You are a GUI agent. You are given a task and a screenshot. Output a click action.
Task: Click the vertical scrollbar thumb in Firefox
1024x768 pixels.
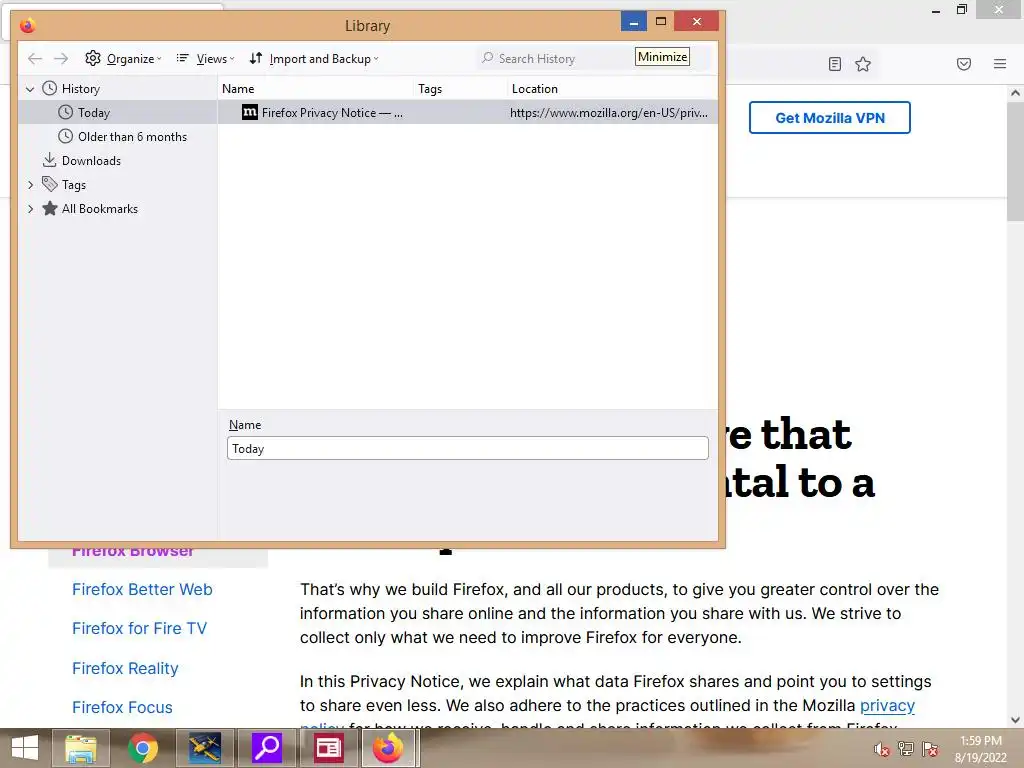point(1015,161)
